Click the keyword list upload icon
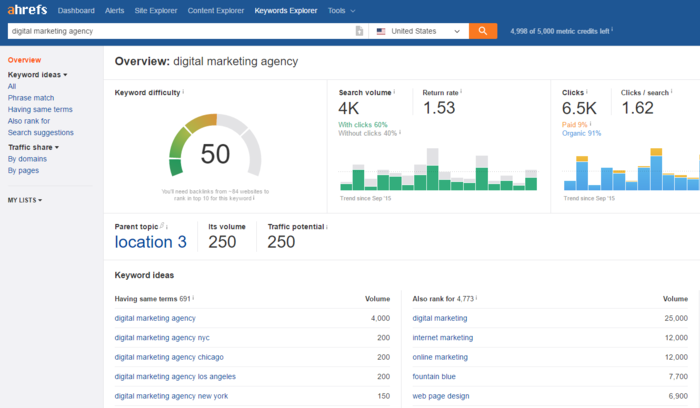The width and height of the screenshot is (700, 408). pos(360,31)
